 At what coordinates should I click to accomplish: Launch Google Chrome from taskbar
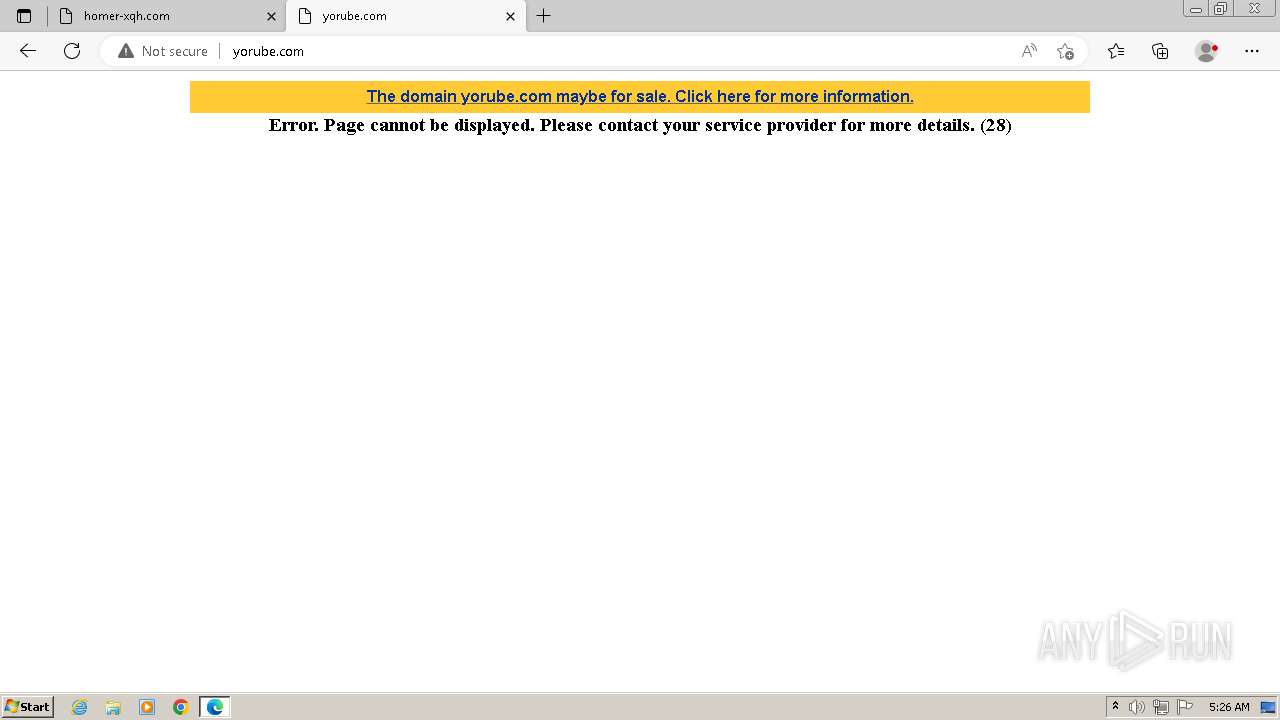pyautogui.click(x=181, y=707)
